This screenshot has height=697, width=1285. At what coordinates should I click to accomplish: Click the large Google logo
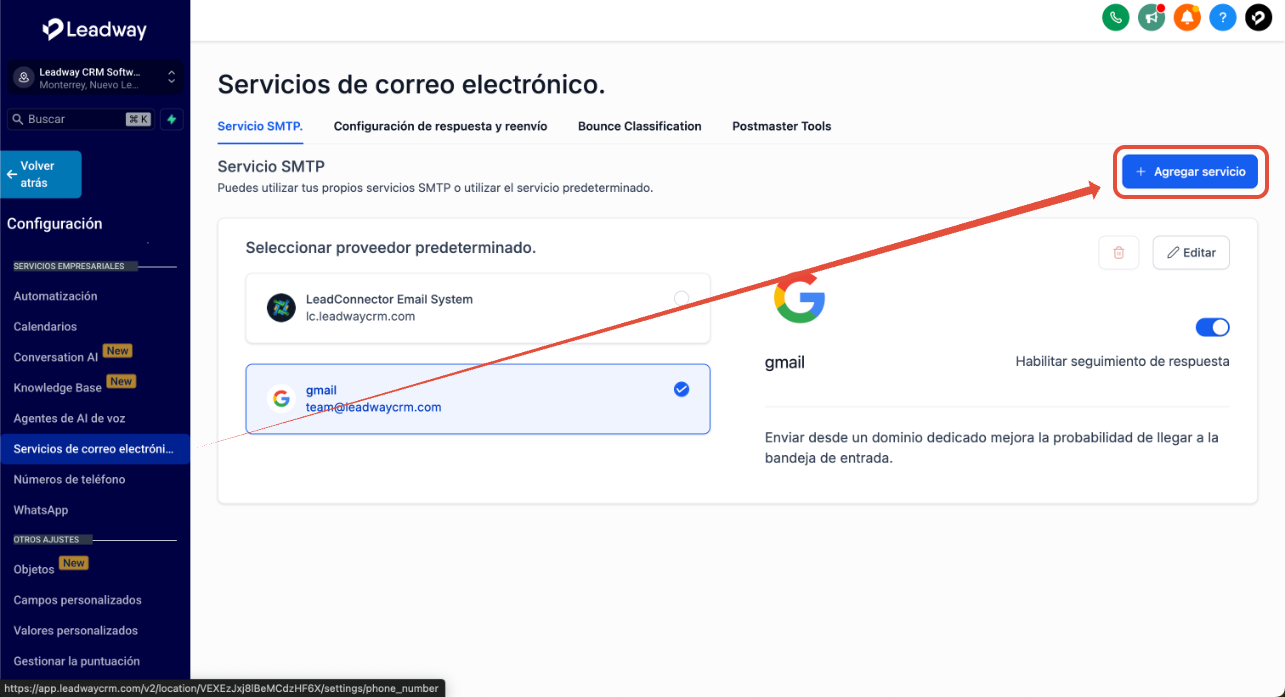click(x=799, y=297)
